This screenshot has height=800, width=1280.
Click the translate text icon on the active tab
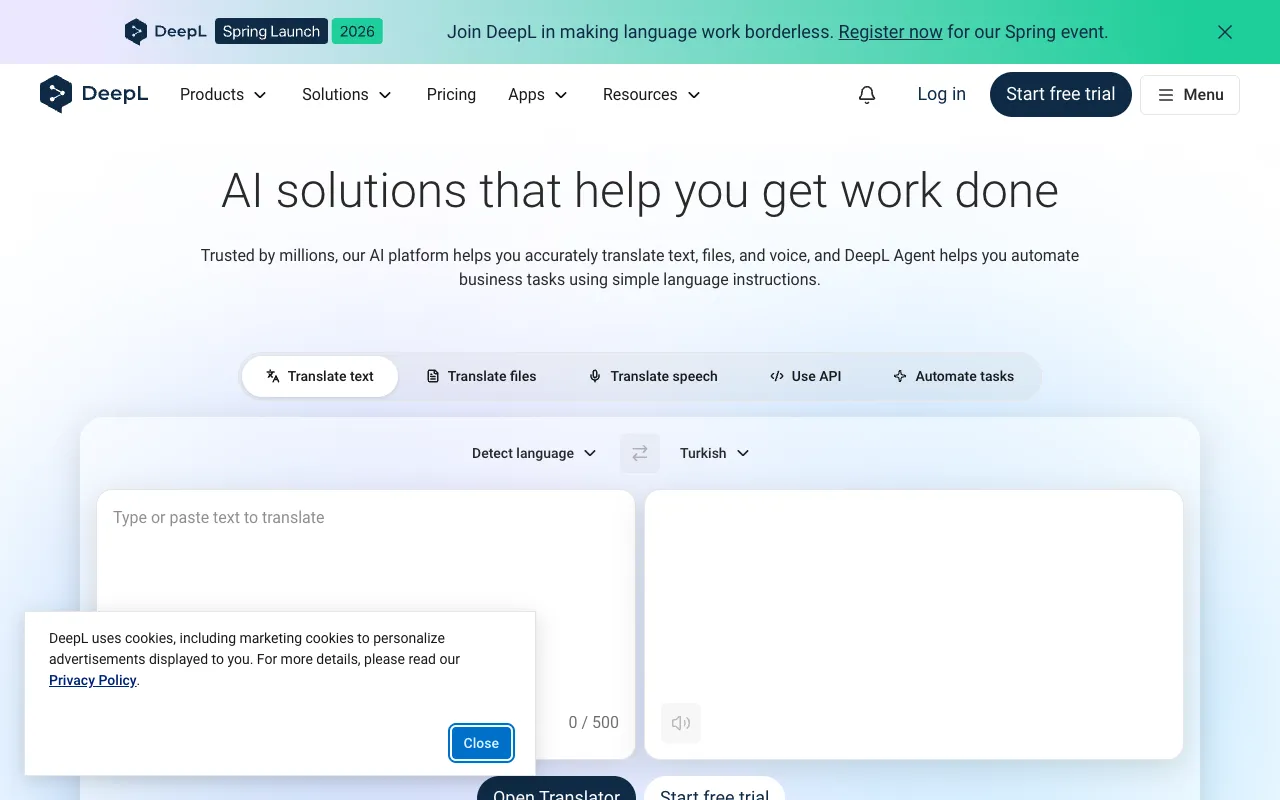(273, 376)
